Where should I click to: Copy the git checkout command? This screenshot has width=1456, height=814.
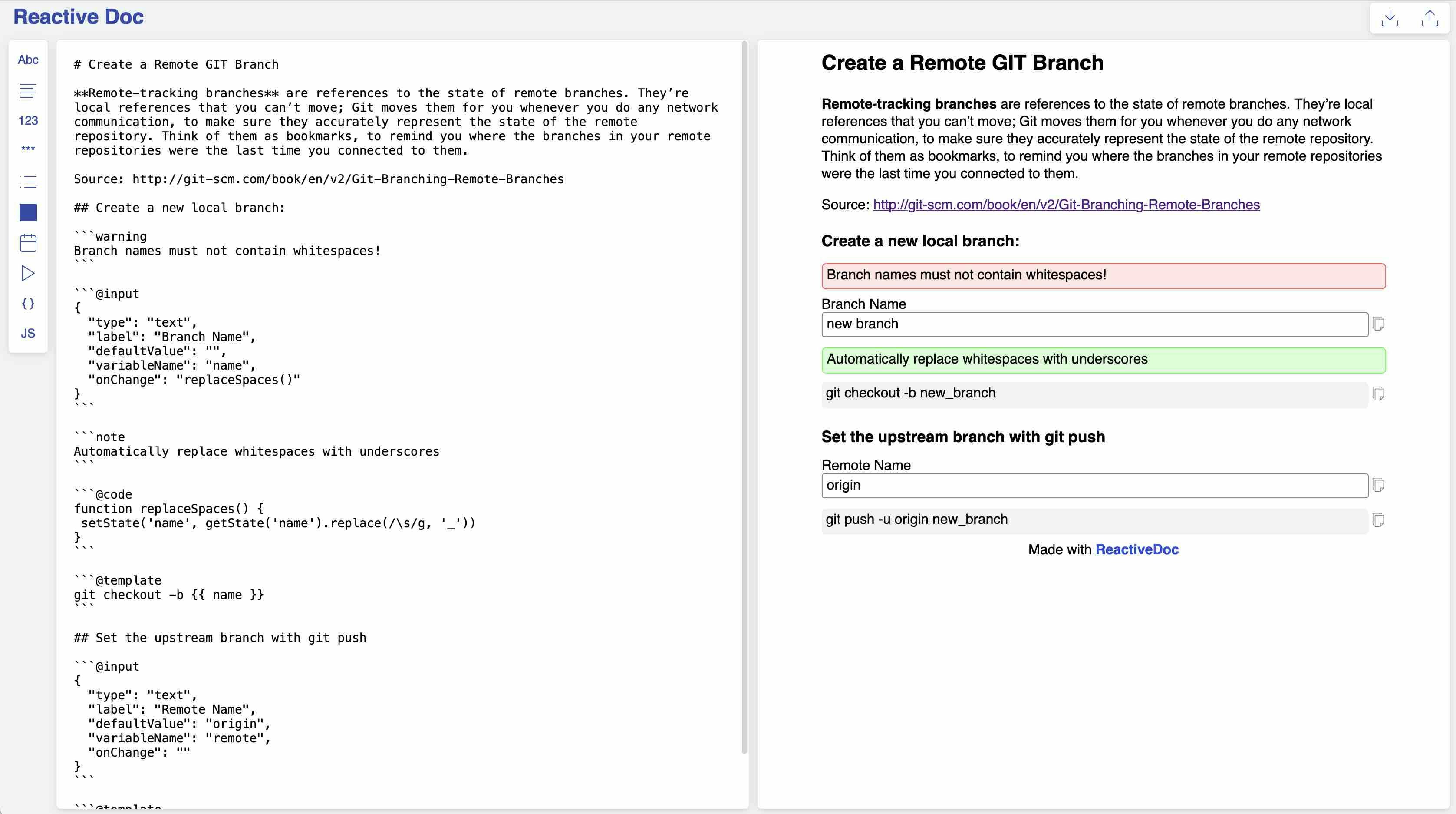click(1379, 393)
